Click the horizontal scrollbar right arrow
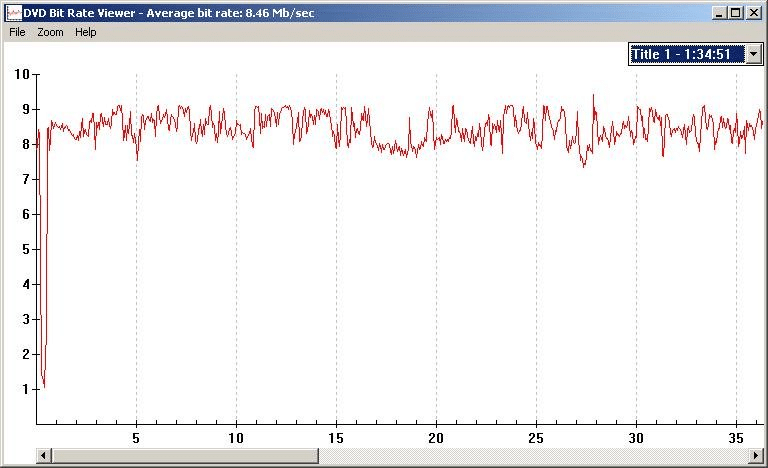Viewport: 768px width, 468px height. (x=755, y=456)
